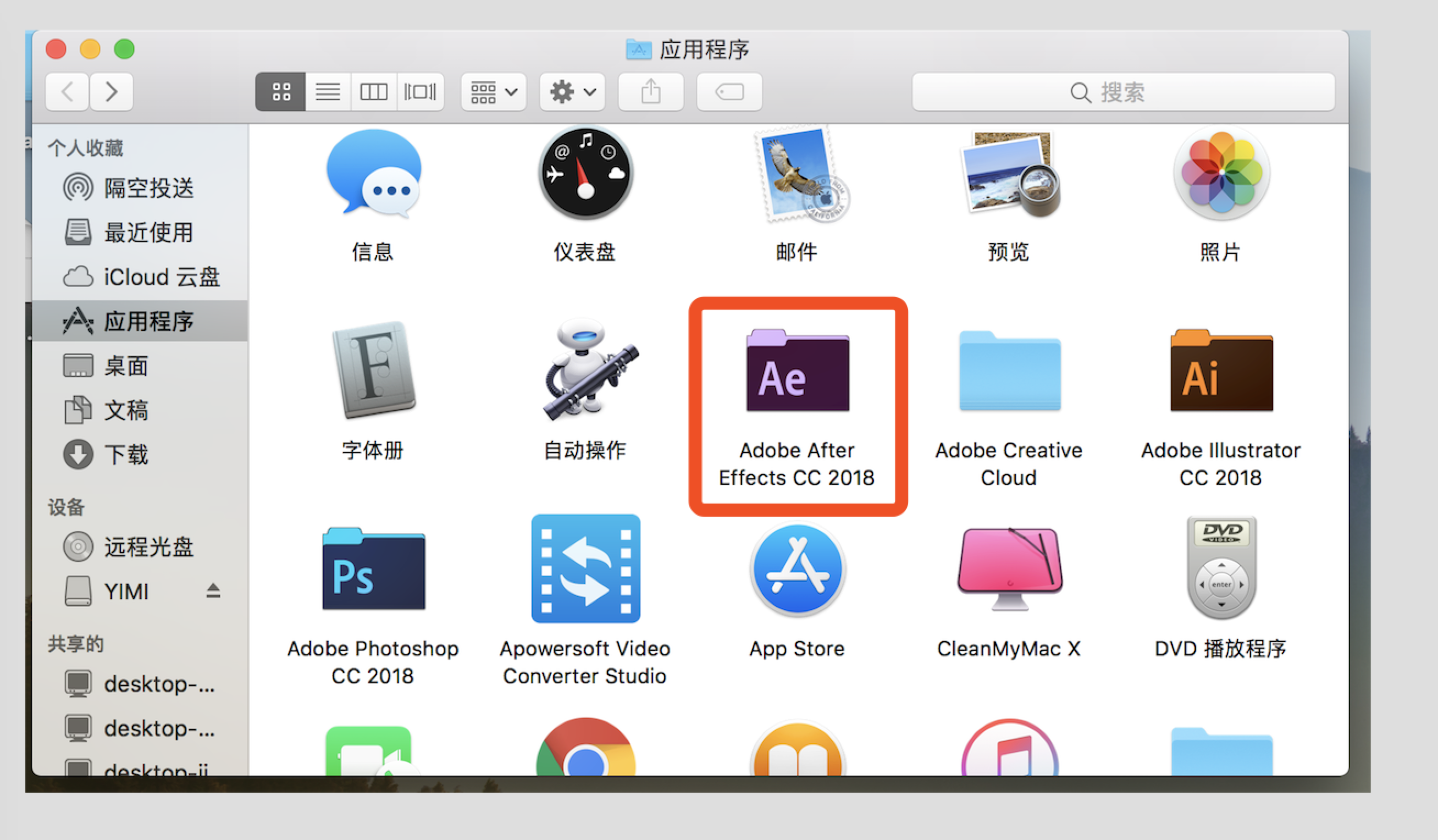Select the Google Chrome icon in bottom row
1438x840 pixels.
pos(585,748)
